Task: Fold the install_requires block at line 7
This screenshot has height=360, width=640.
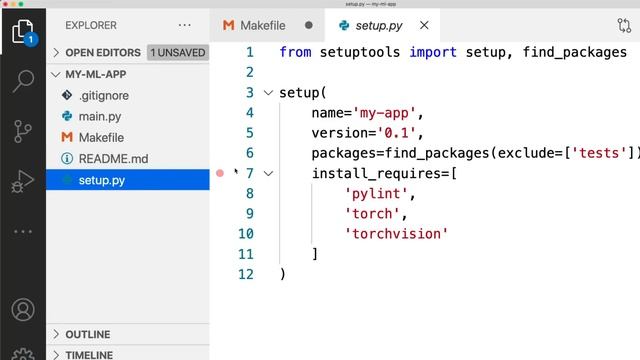Action: [x=268, y=173]
